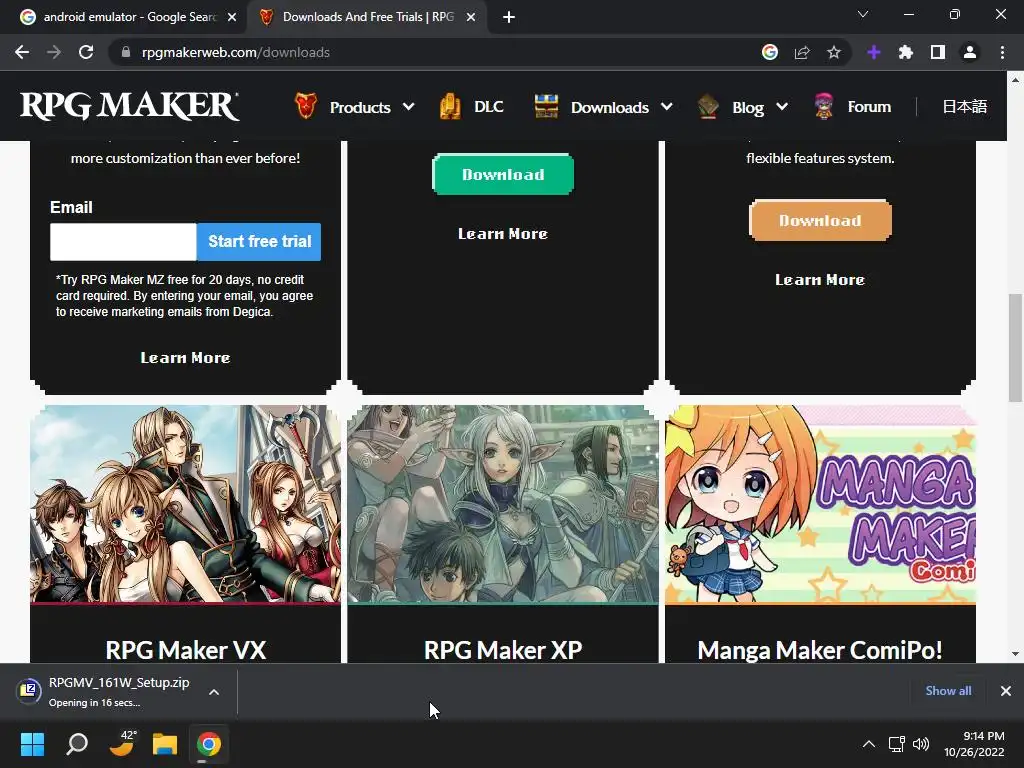Expand the Blog dropdown chevron
The image size is (1024, 768).
point(782,106)
